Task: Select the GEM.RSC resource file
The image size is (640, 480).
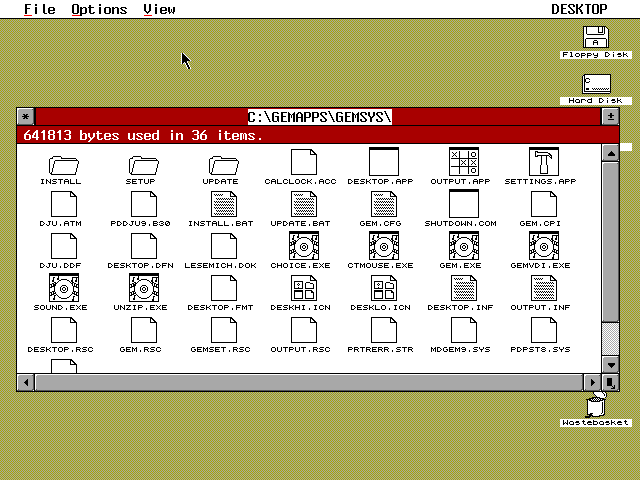Action: [144, 330]
